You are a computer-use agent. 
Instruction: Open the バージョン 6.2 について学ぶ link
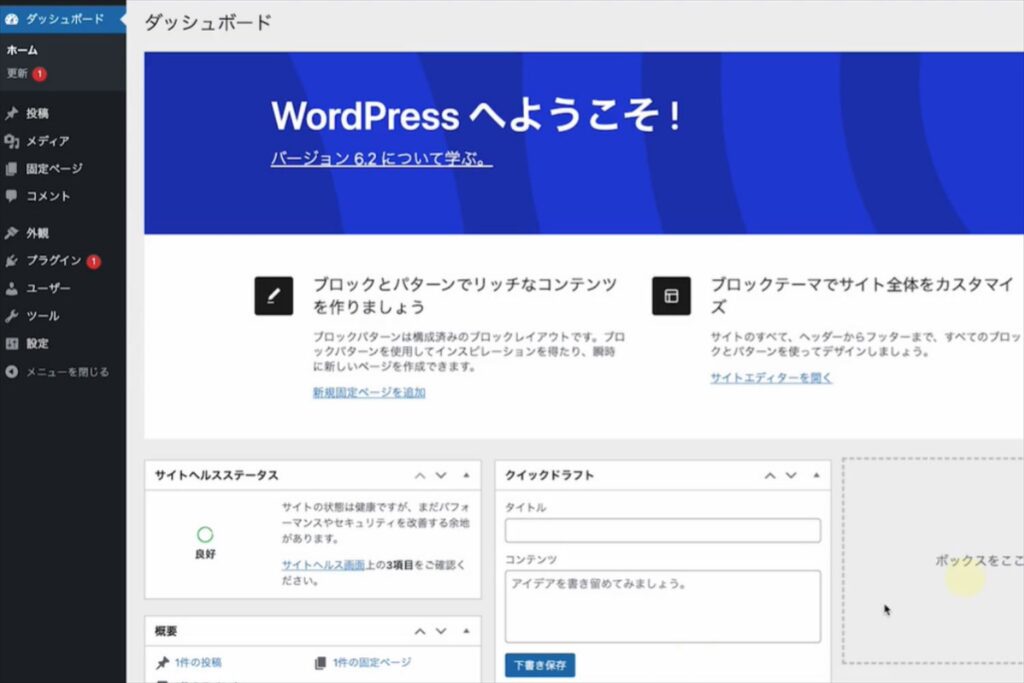point(381,159)
